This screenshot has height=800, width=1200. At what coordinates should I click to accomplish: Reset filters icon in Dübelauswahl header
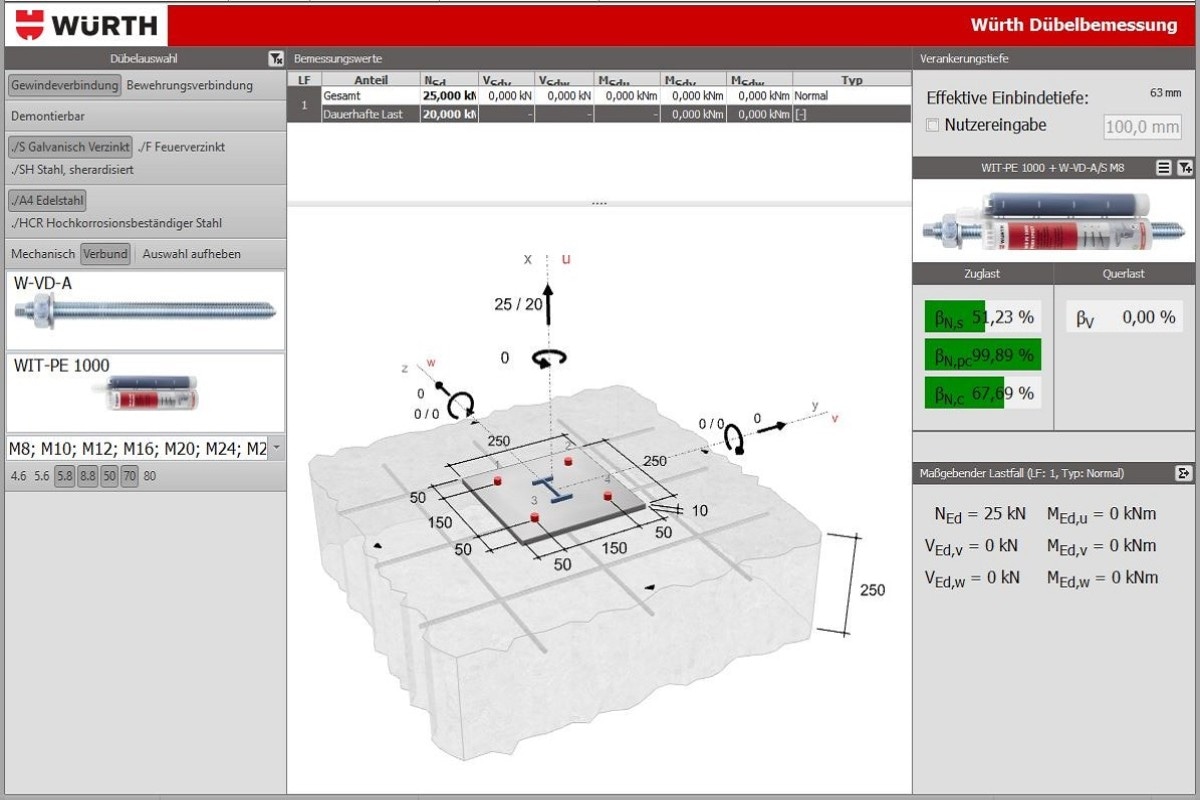[276, 59]
